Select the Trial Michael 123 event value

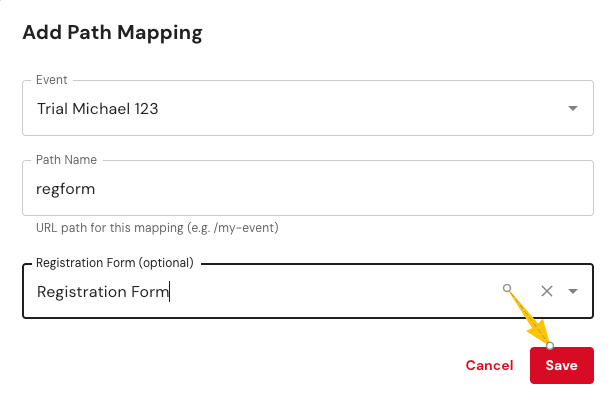[98, 108]
